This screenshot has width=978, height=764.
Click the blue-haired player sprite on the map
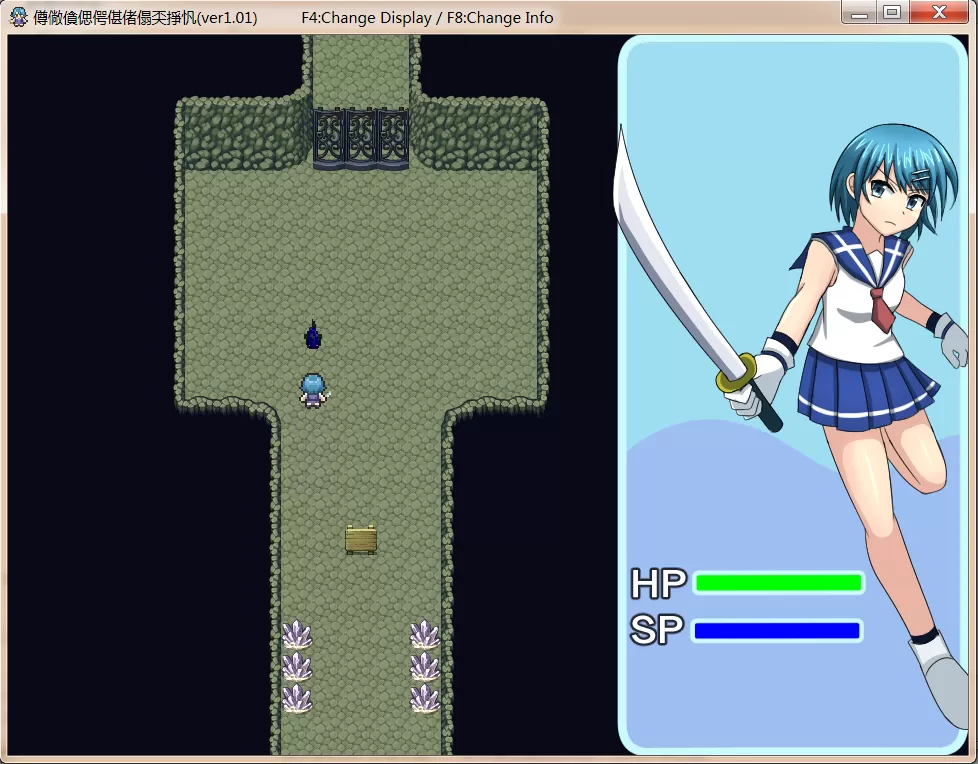(314, 390)
